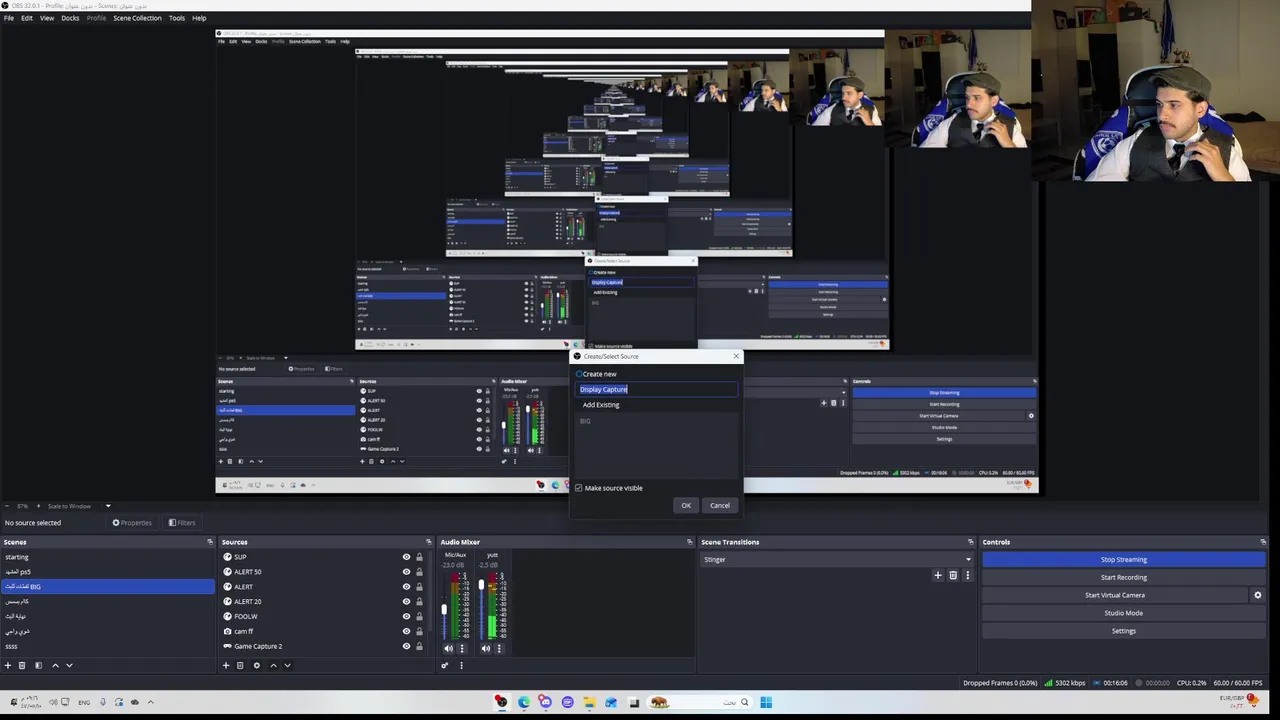Open the Stinger transition dropdown
Screen dimensions: 1280x720
tap(837, 559)
